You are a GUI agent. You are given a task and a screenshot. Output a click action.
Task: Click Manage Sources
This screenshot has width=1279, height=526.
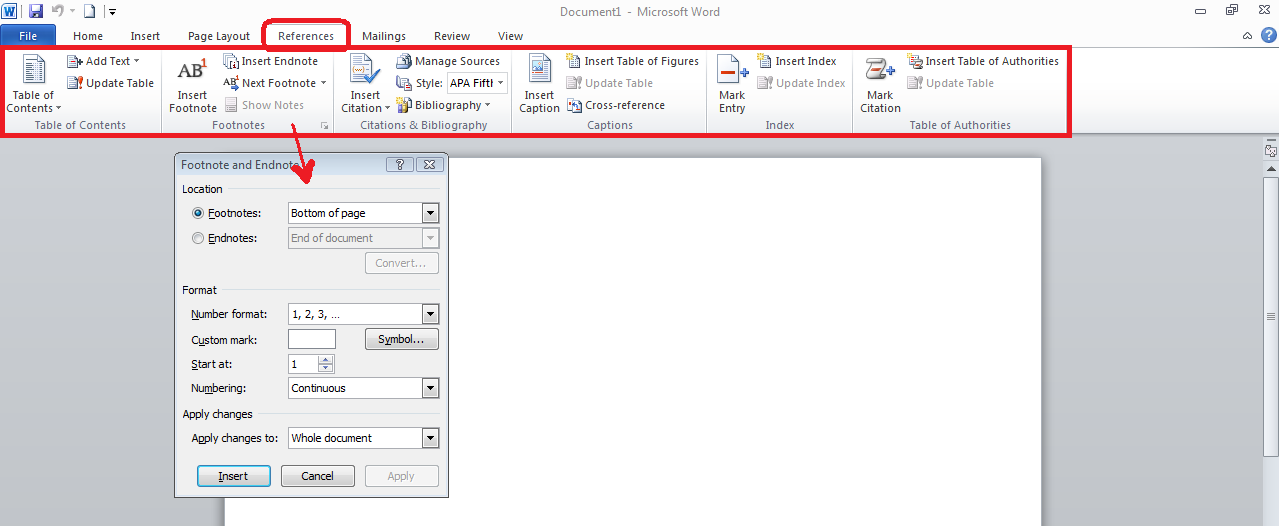point(448,61)
